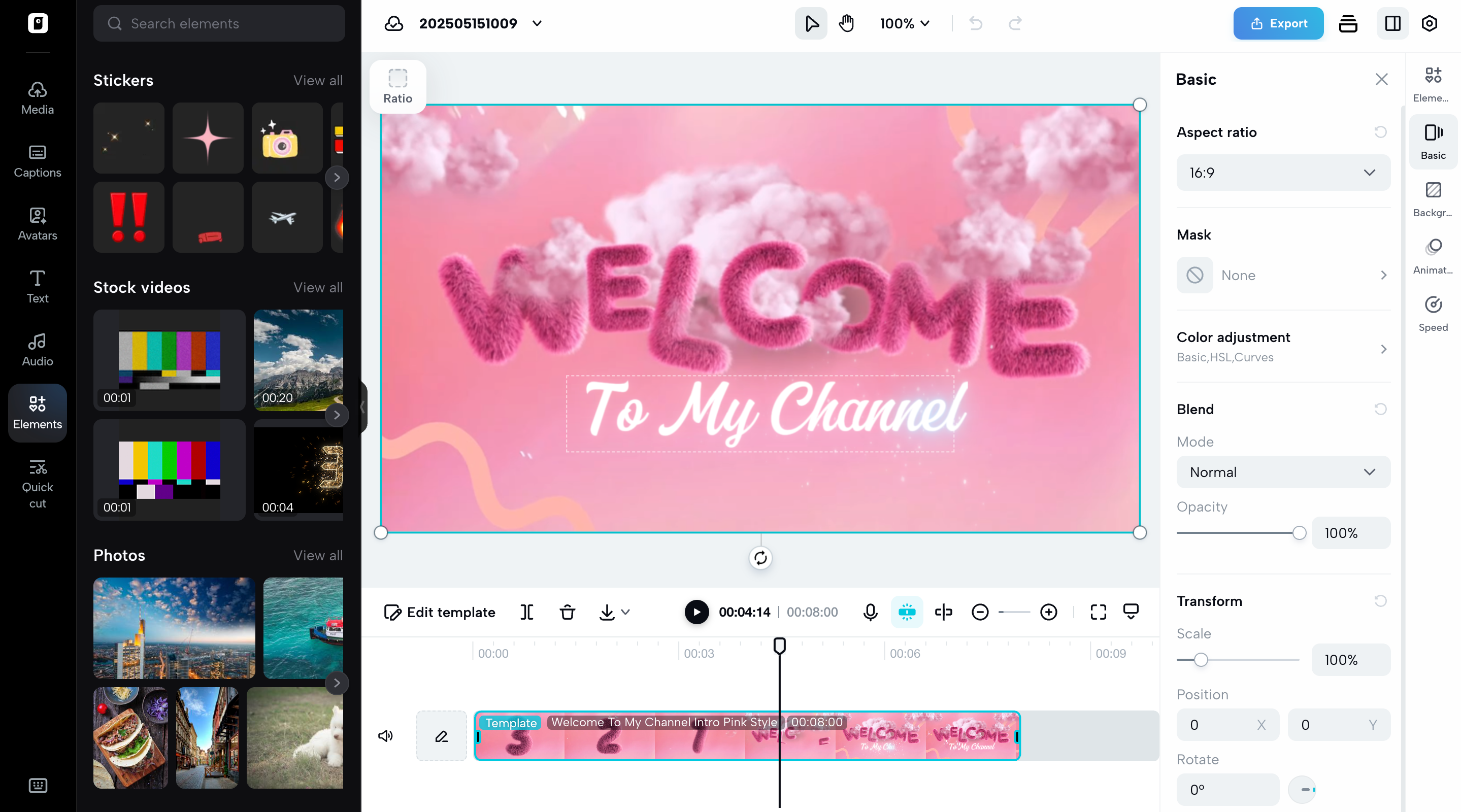
Task: Click the microphone record voiceover icon
Action: click(x=870, y=612)
